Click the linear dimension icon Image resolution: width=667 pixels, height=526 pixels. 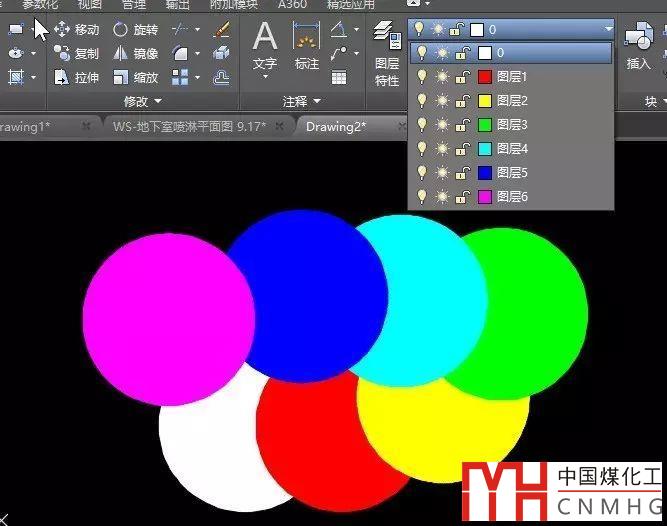339,29
